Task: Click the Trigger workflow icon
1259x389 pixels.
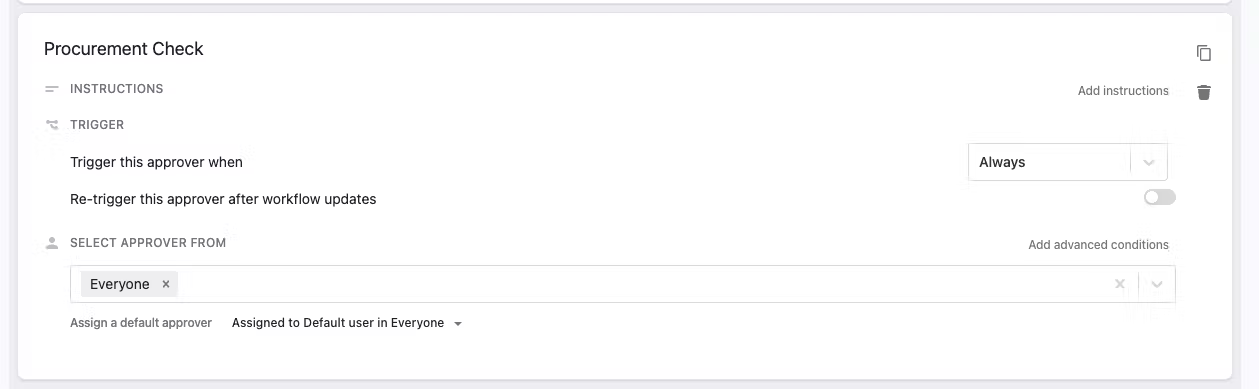Action: [x=52, y=125]
